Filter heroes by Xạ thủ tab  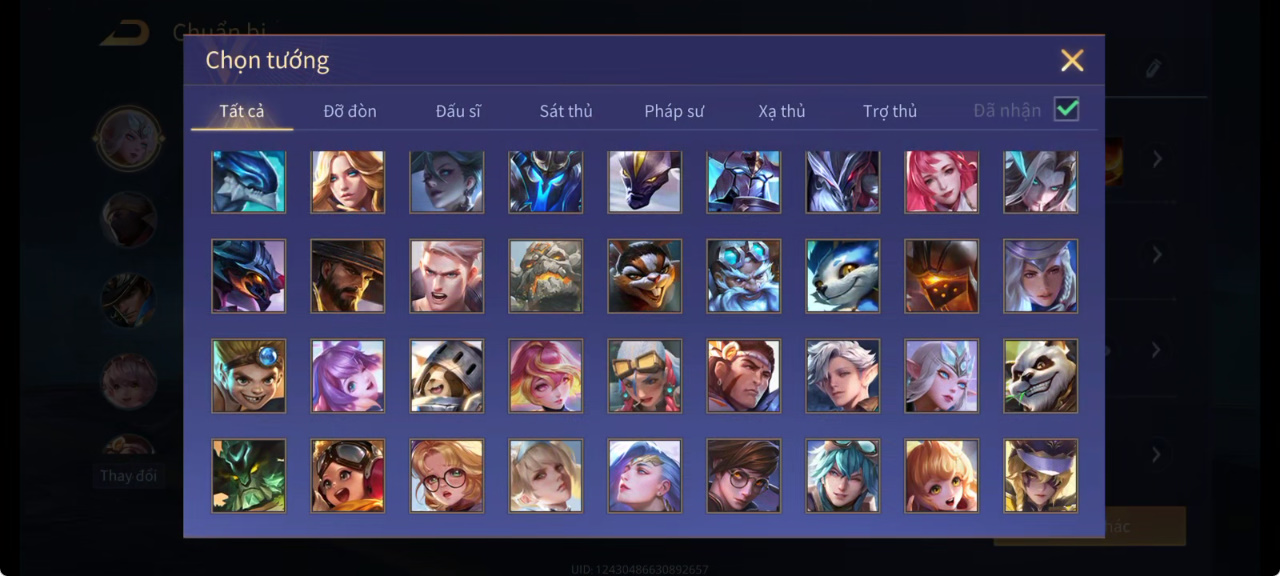[x=782, y=111]
